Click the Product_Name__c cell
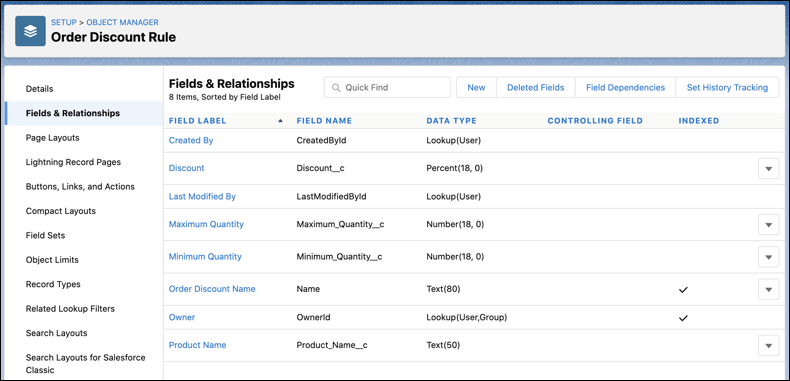Screen dimensions: 790x381 [332, 345]
